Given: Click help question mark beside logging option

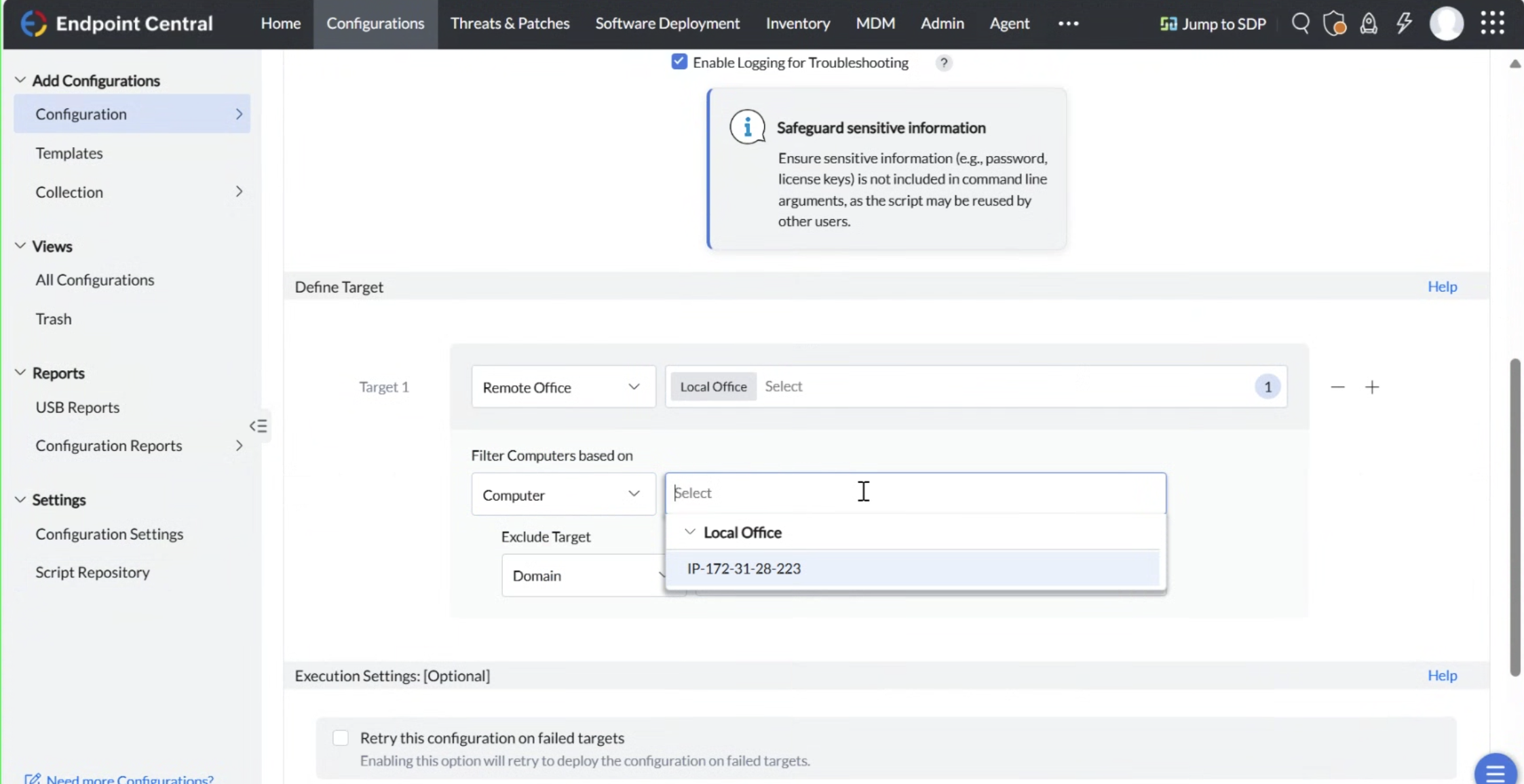Looking at the screenshot, I should 943,63.
